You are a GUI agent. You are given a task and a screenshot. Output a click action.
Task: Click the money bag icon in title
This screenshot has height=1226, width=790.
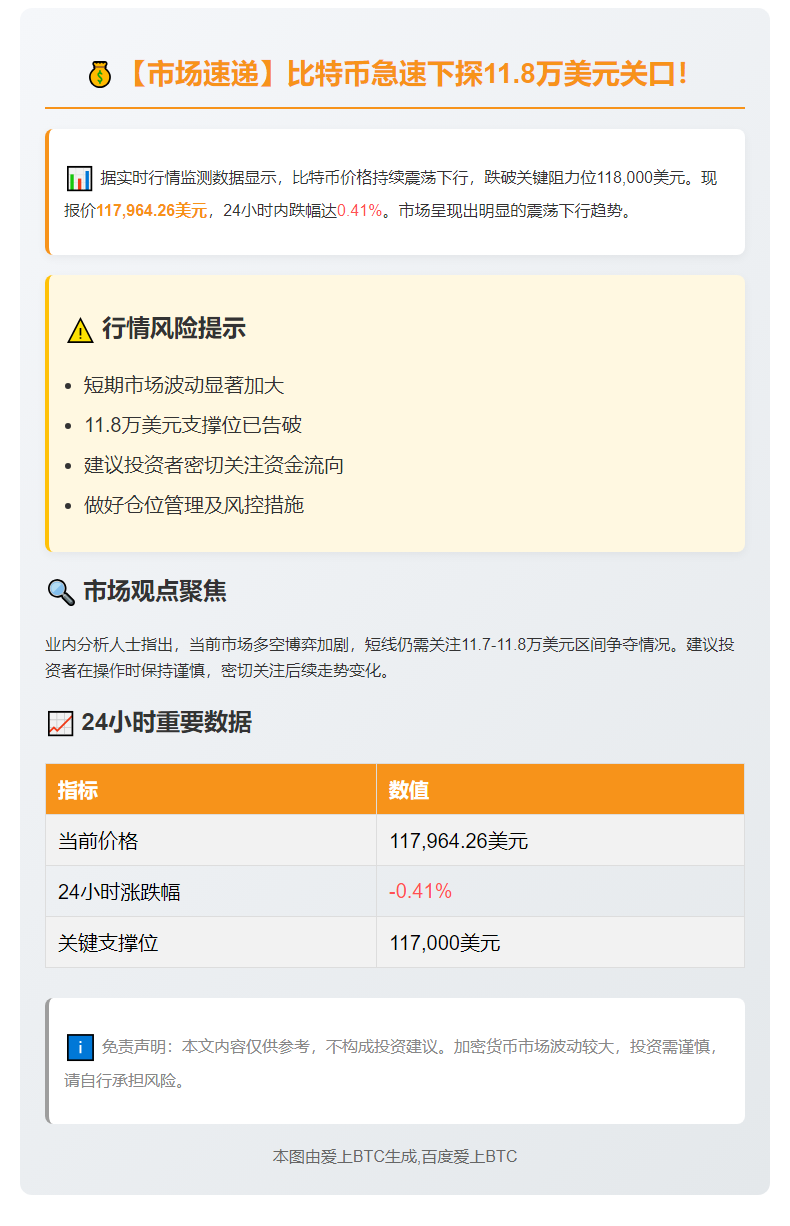(x=100, y=75)
